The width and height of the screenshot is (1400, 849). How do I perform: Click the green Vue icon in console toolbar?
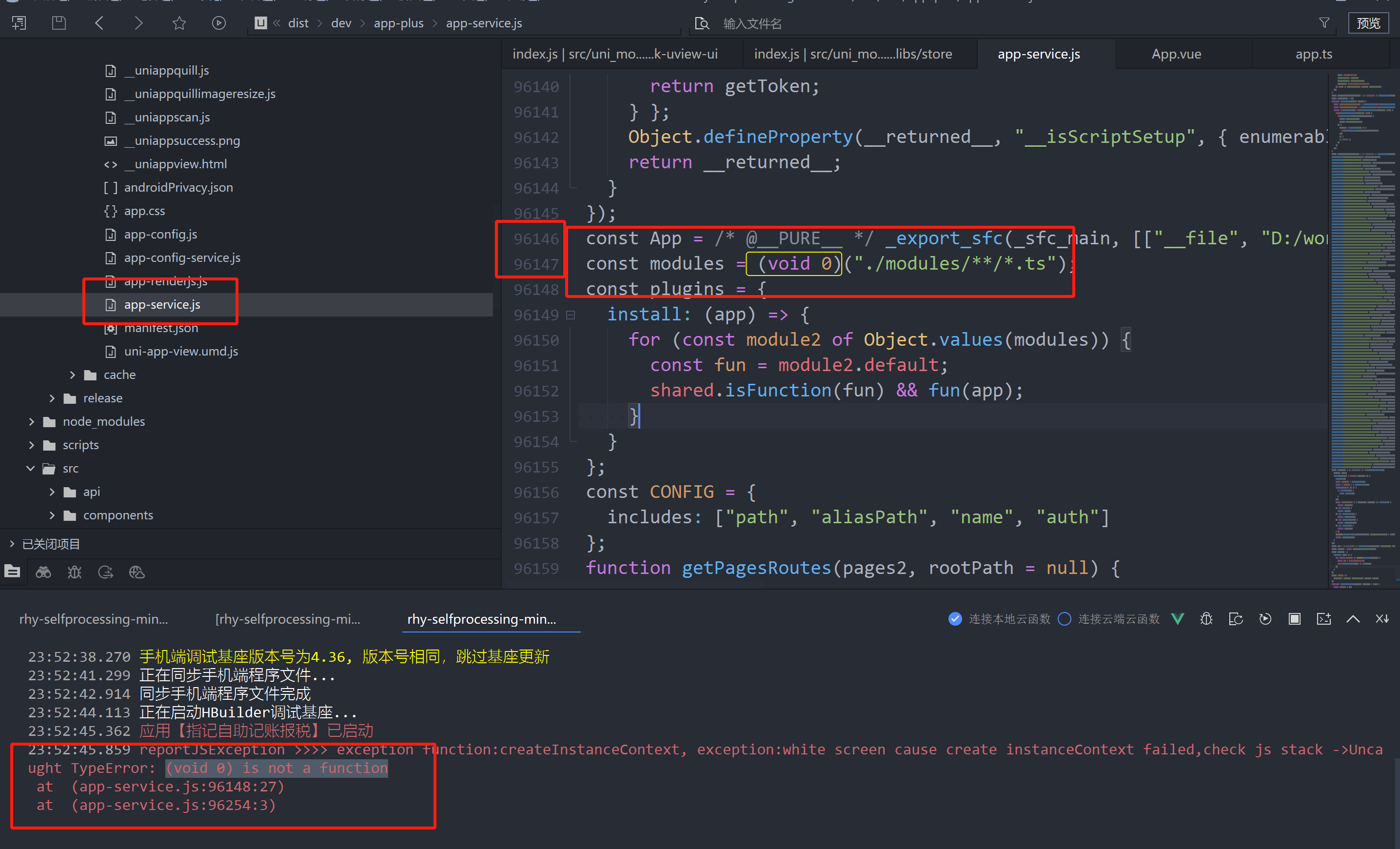click(1178, 619)
